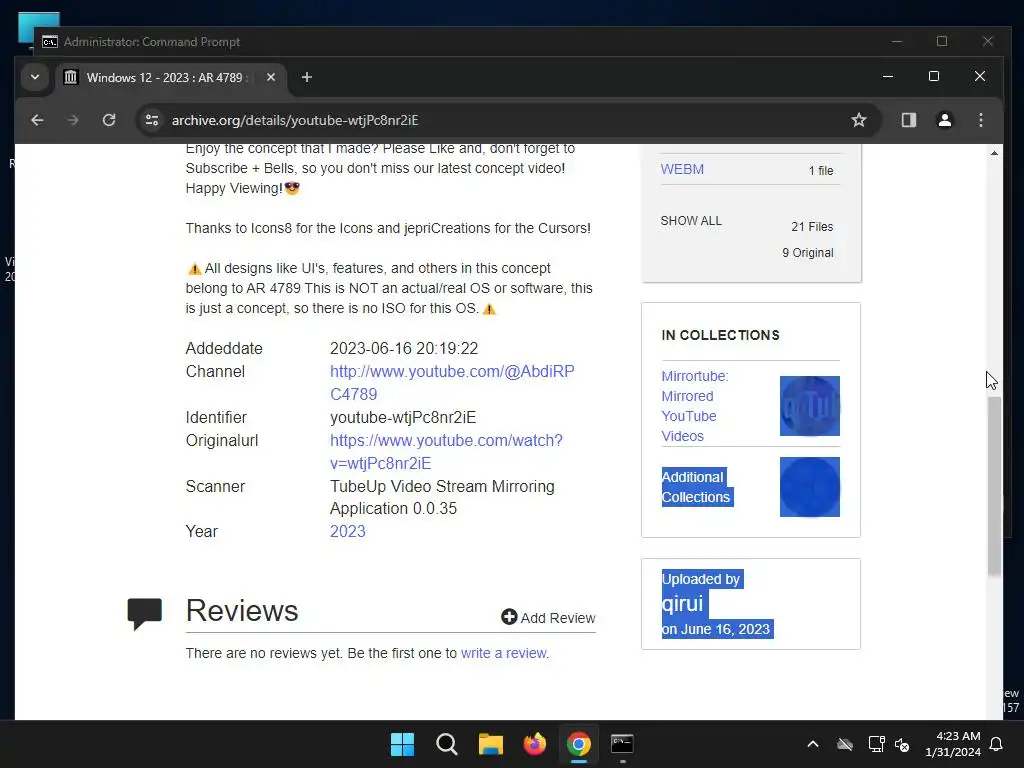Click the 1 file count next to WEBM
Screen dimensions: 1024x768
pyautogui.click(x=821, y=170)
